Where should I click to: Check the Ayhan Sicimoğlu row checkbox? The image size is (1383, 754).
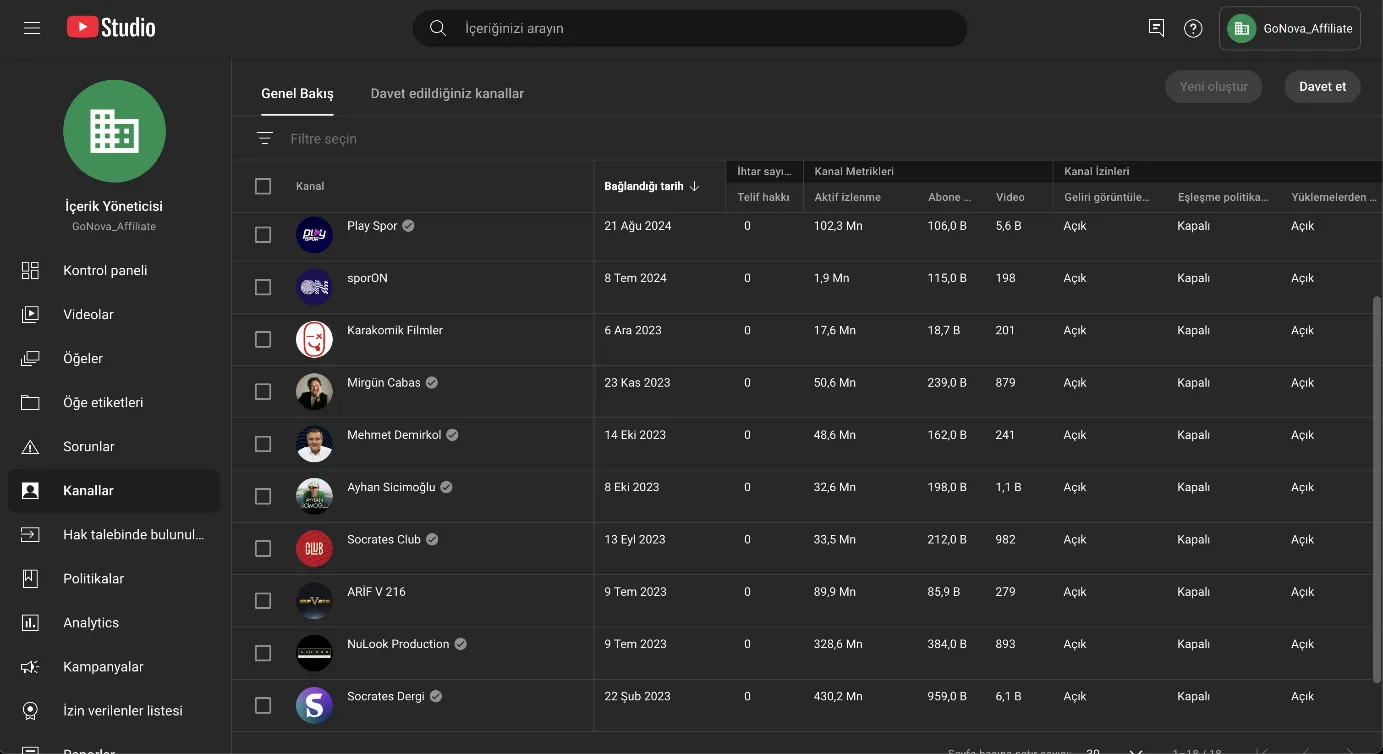coord(263,496)
